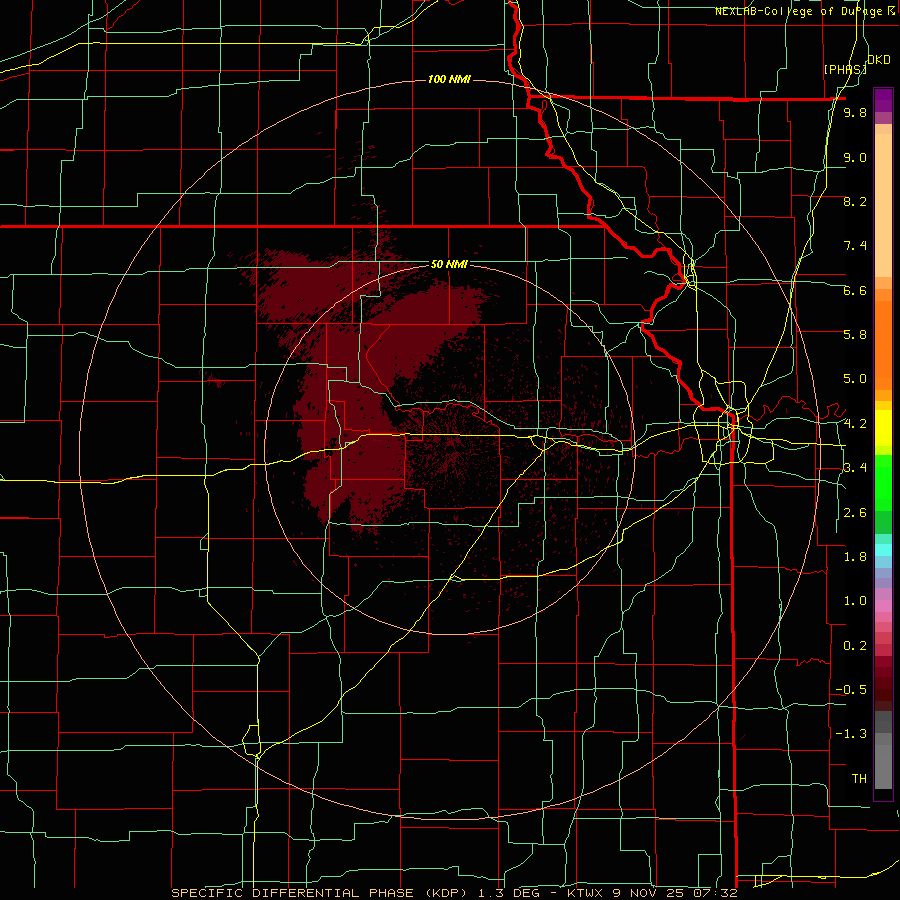Click the 1.8 value on color scale
The image size is (900, 900).
click(x=855, y=557)
